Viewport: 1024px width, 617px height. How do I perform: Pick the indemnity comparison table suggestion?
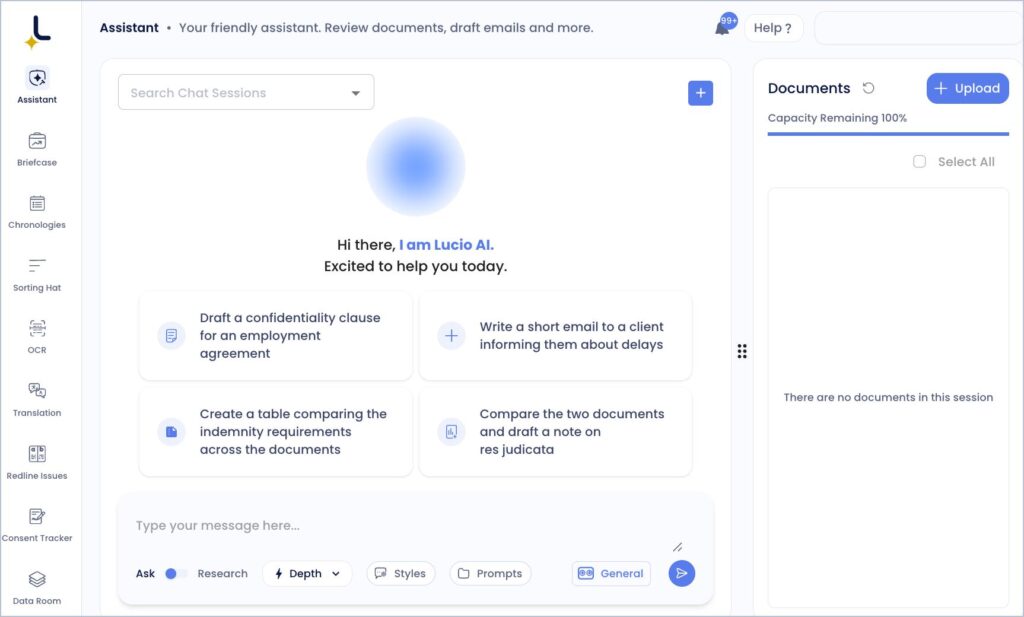coord(276,432)
